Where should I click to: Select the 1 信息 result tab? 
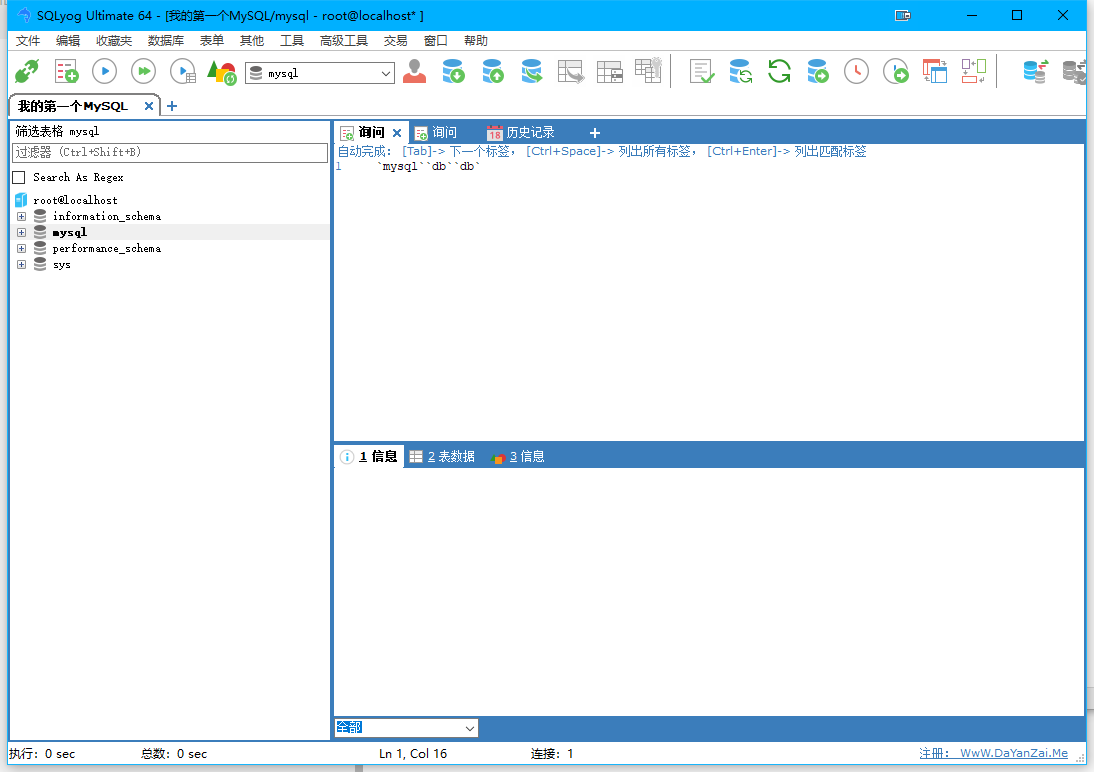pos(370,456)
